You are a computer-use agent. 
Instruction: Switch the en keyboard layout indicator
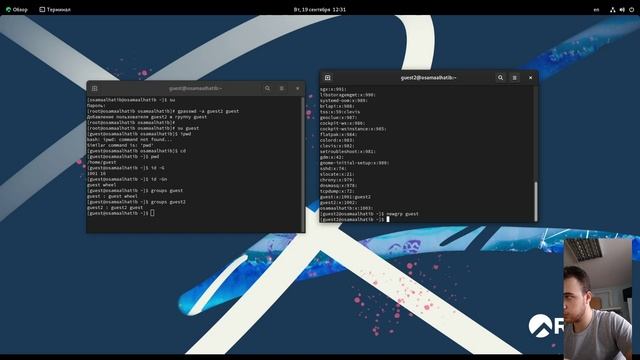[596, 9]
